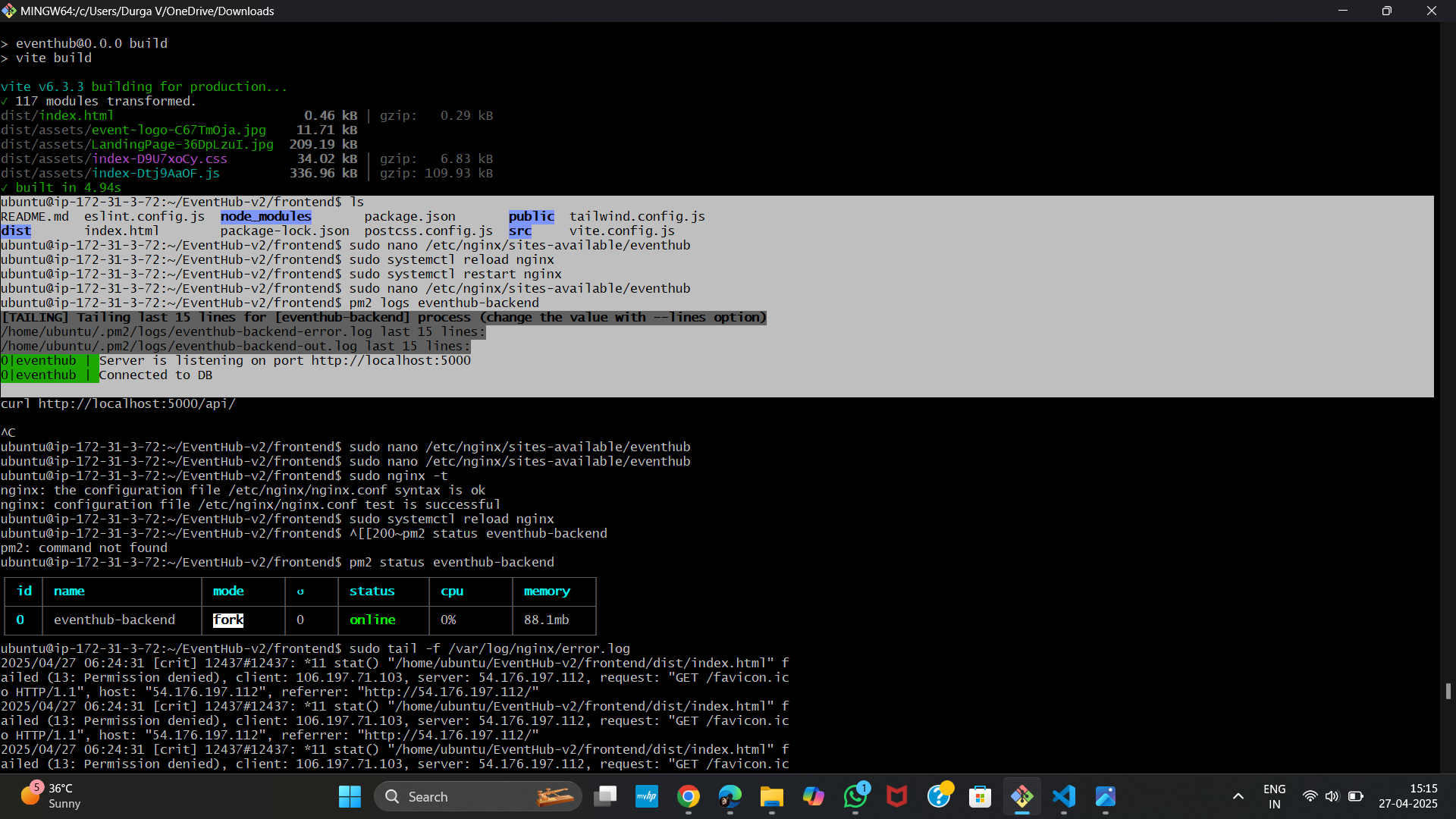The image size is (1456, 819).
Task: Open Google Chrome from the taskbar
Action: (x=689, y=796)
